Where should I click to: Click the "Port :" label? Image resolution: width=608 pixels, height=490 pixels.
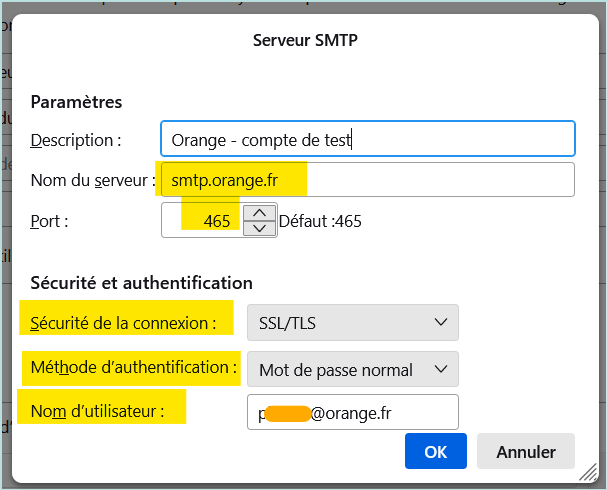[50, 221]
